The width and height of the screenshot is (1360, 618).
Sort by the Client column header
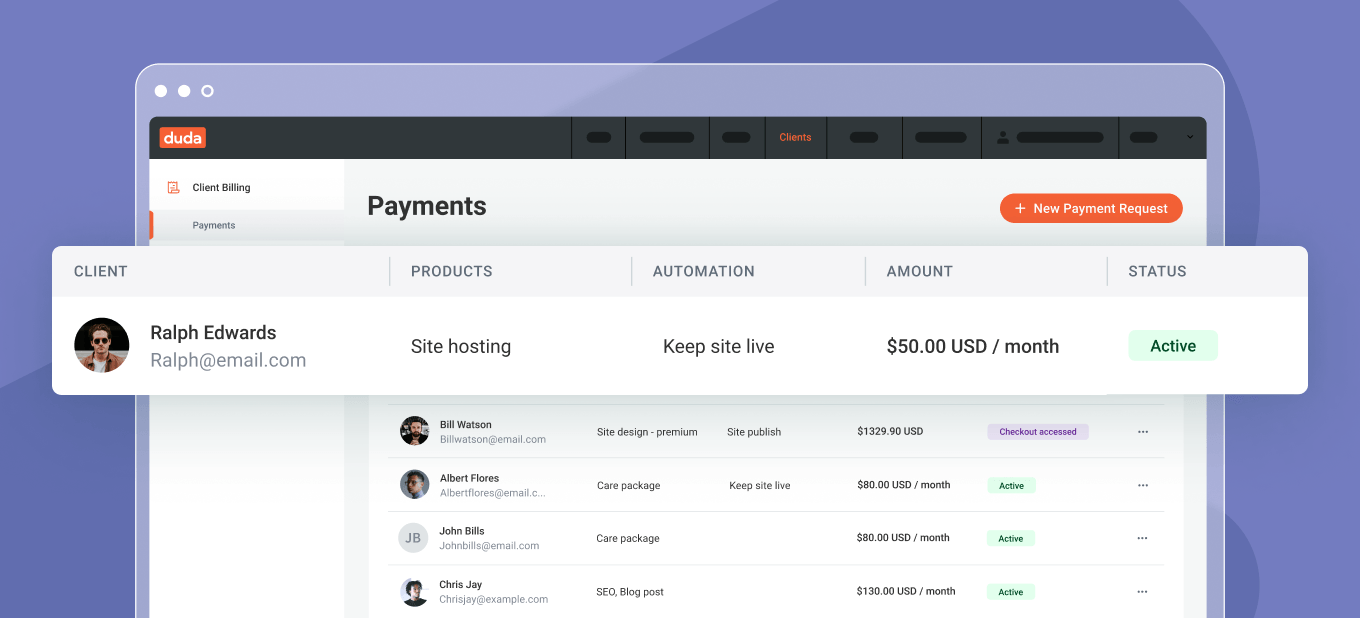click(101, 271)
